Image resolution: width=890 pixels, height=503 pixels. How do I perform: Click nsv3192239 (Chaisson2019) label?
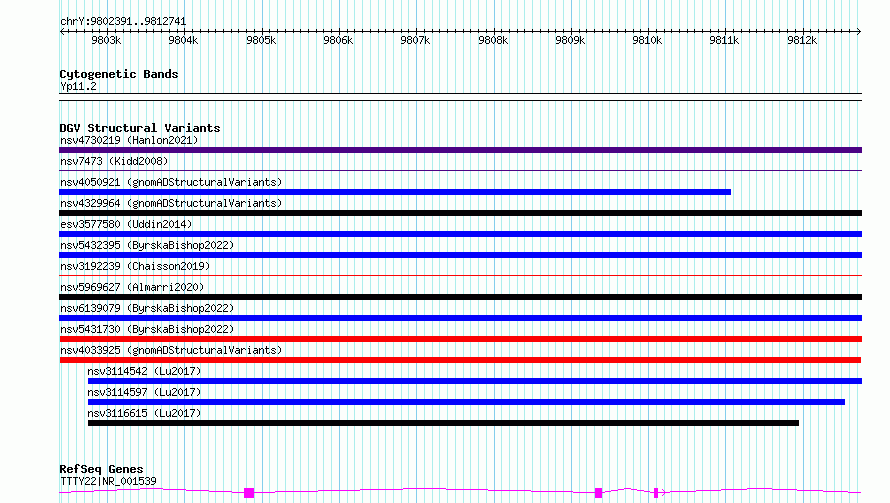click(135, 266)
